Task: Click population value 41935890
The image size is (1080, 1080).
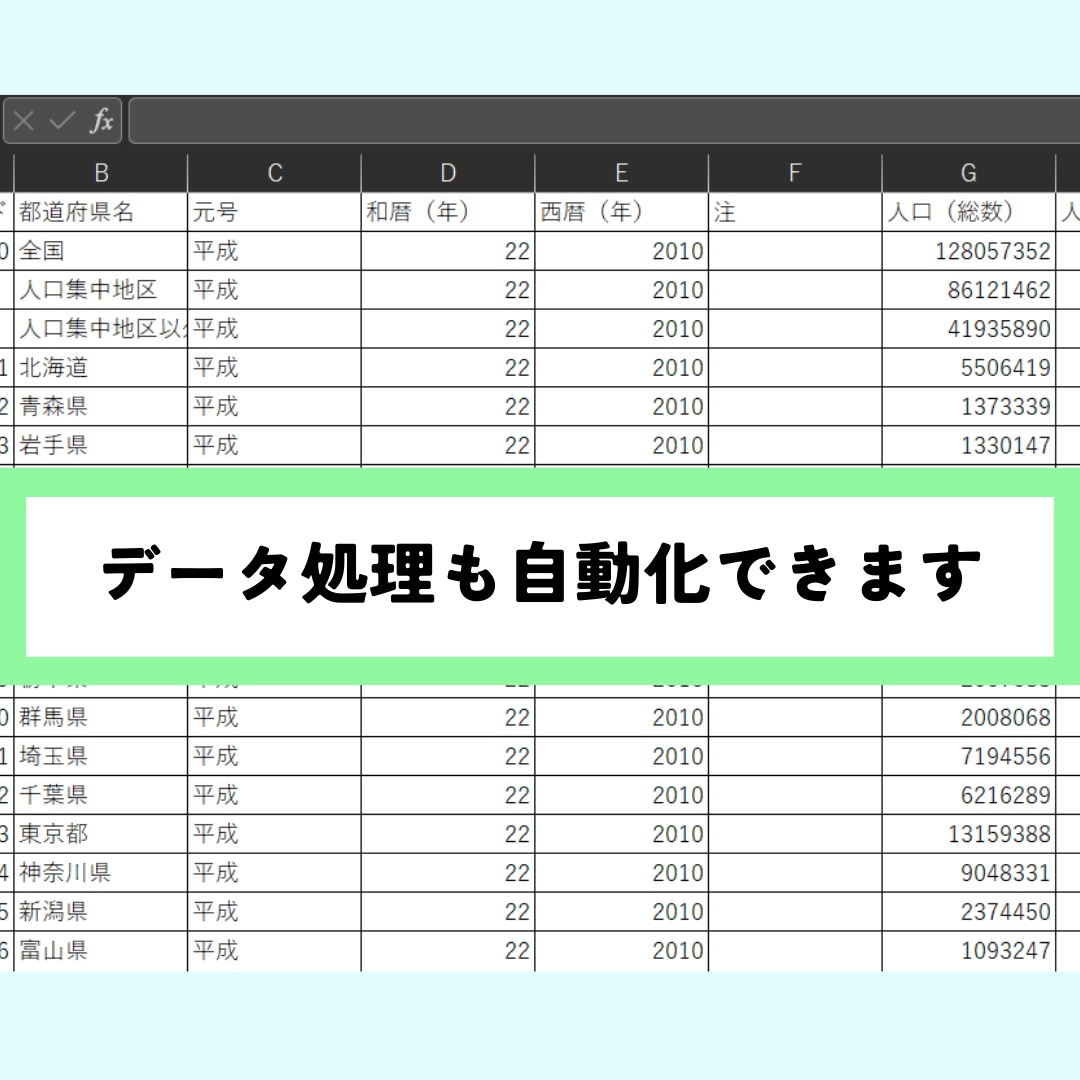Action: click(969, 329)
